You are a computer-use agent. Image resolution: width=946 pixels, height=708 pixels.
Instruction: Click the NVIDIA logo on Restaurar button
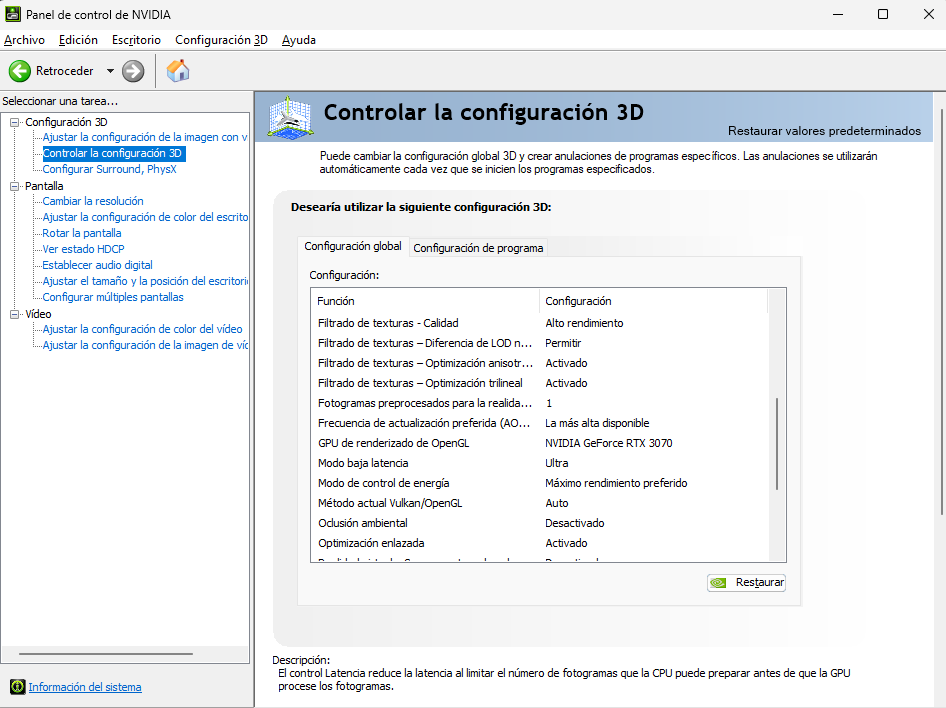(719, 583)
